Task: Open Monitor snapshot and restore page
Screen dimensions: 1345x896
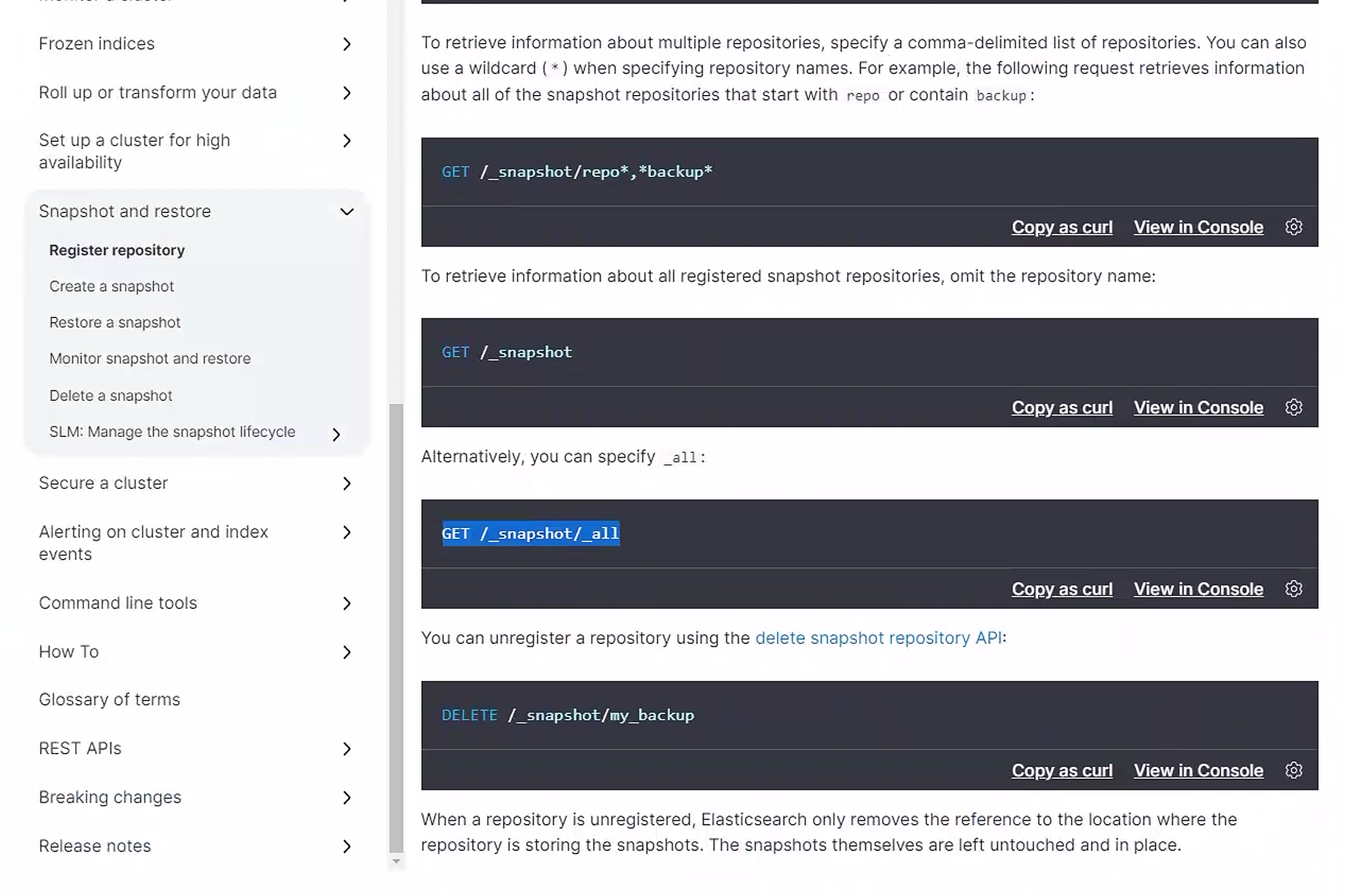Action: [150, 359]
